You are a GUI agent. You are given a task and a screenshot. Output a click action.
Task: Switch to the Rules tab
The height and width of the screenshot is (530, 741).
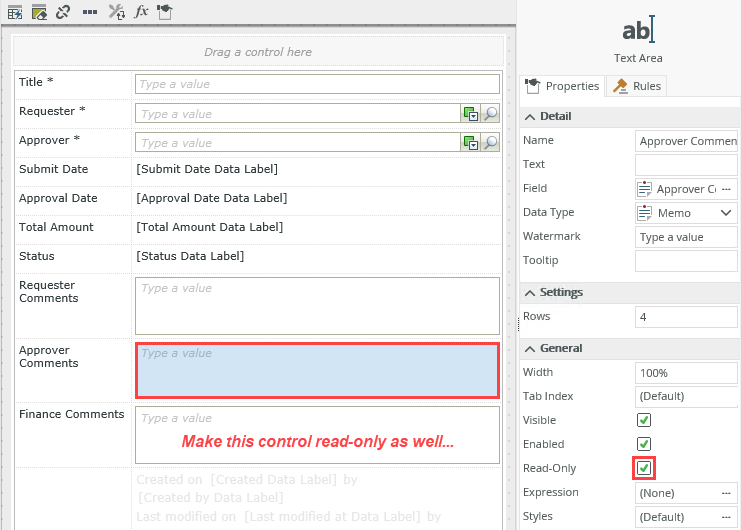click(637, 86)
